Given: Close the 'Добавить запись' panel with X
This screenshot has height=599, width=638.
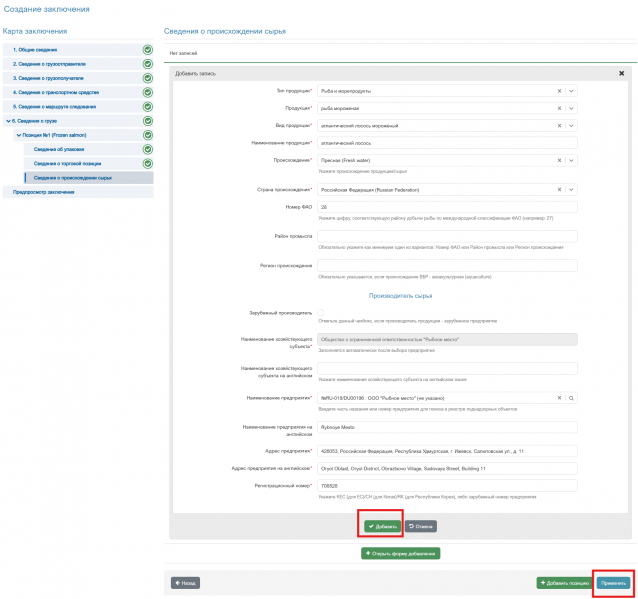Looking at the screenshot, I should (621, 73).
